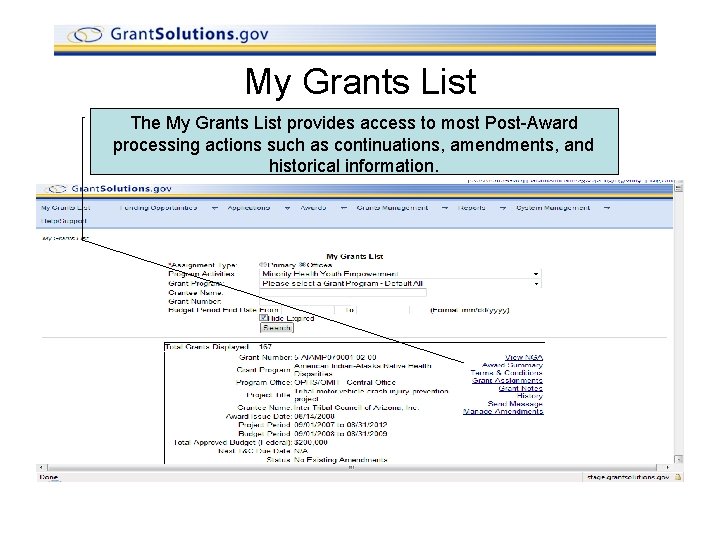Select the Offices assignment type radio button
The image size is (720, 540).
(302, 264)
